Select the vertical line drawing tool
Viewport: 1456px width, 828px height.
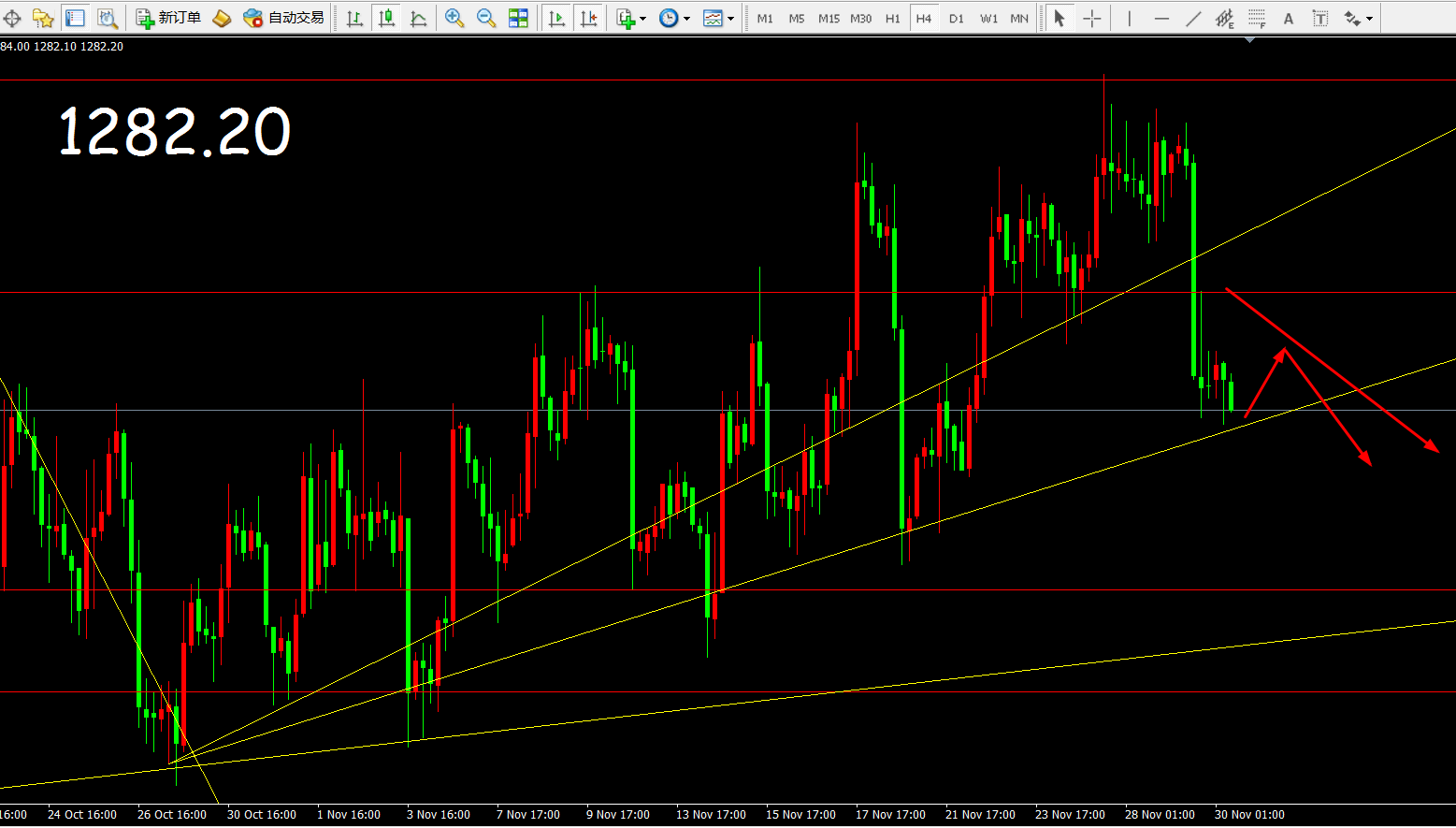point(1130,18)
